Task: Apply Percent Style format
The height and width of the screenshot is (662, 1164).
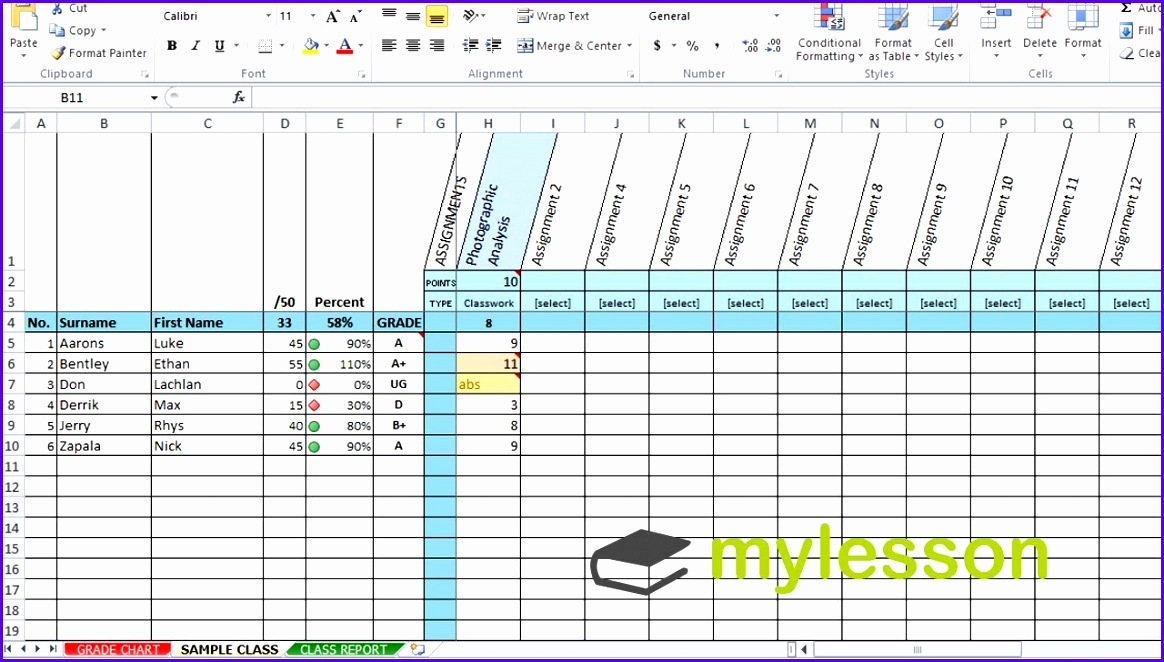Action: [x=693, y=46]
